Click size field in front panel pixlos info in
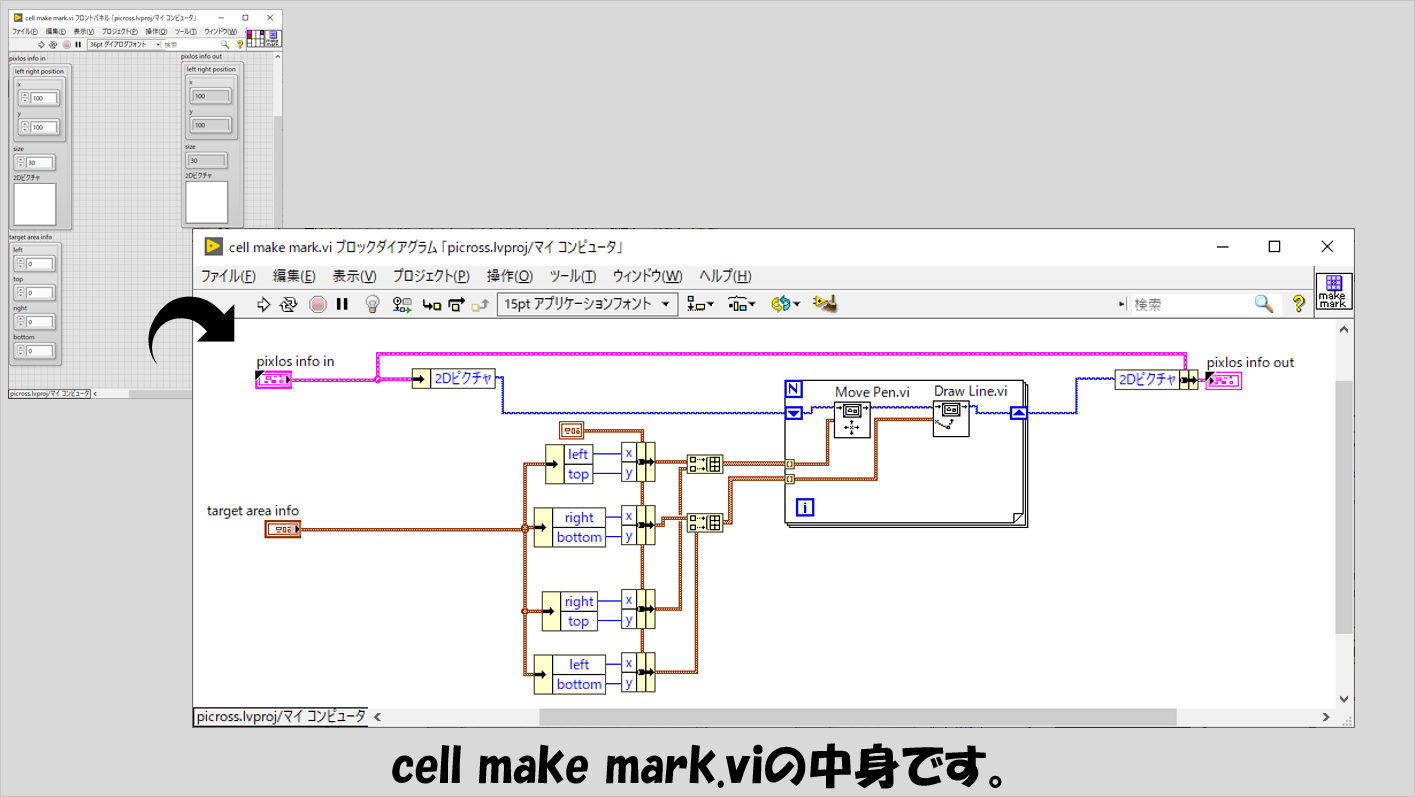Image resolution: width=1415 pixels, height=797 pixels. point(40,163)
